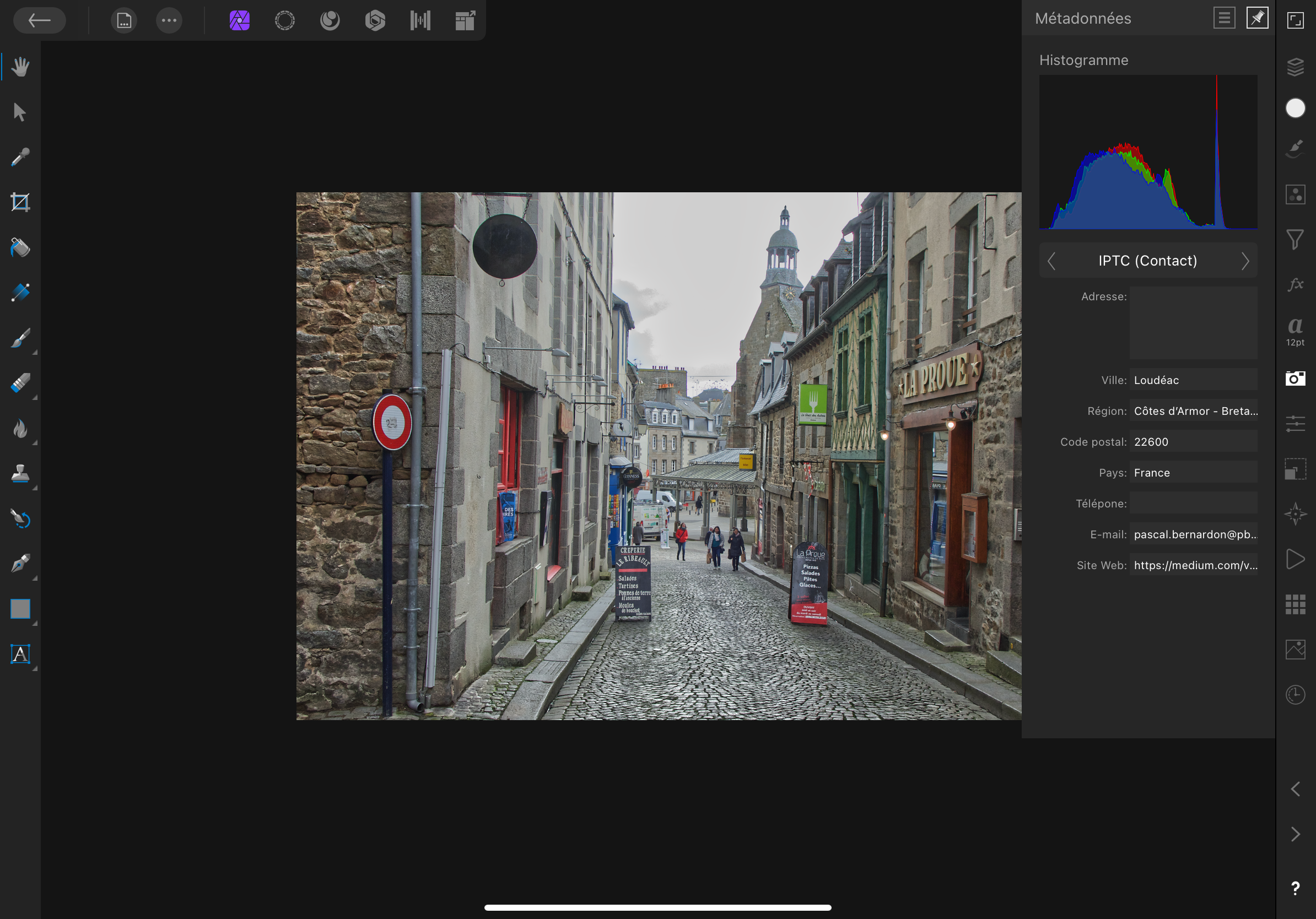Select the Flood Fill bucket tool
Image resolution: width=1316 pixels, height=919 pixels.
tap(20, 247)
